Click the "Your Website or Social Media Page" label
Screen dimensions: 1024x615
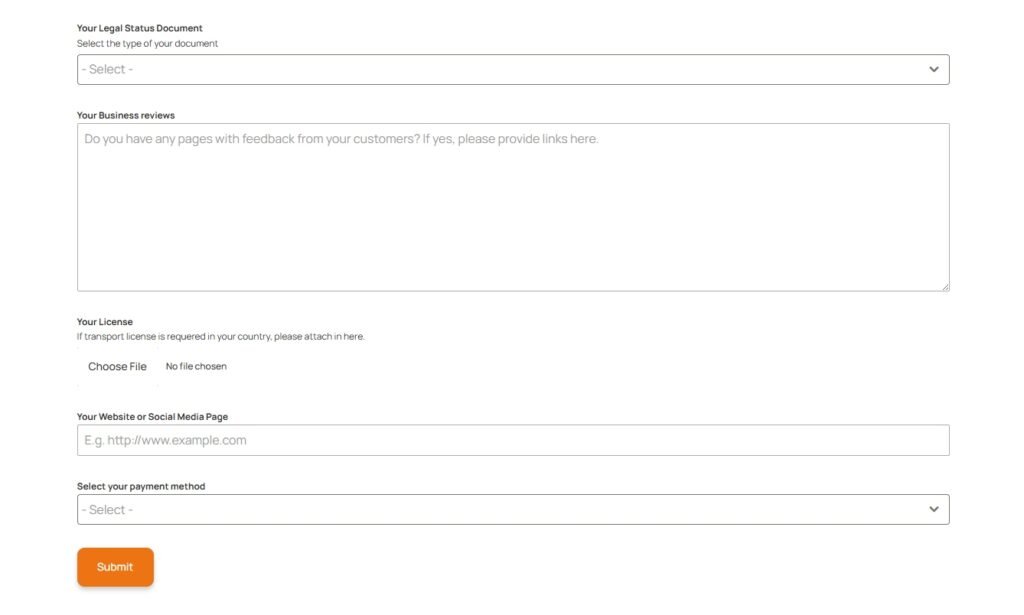152,416
